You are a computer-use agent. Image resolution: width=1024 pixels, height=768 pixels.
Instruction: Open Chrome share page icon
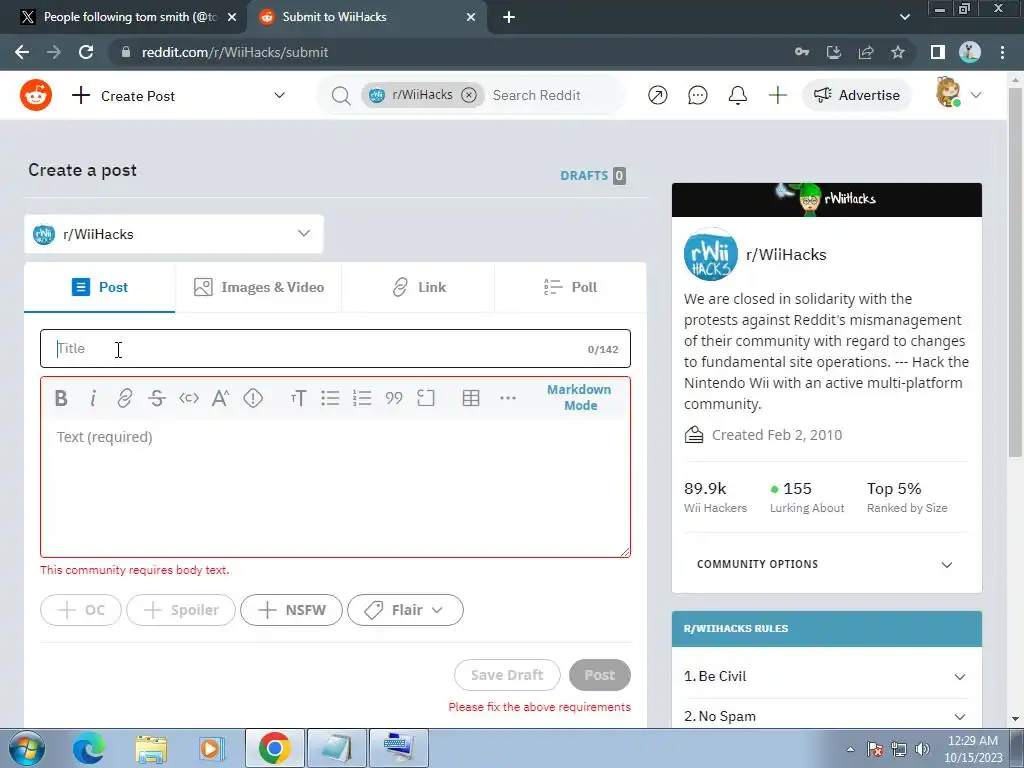[x=866, y=52]
